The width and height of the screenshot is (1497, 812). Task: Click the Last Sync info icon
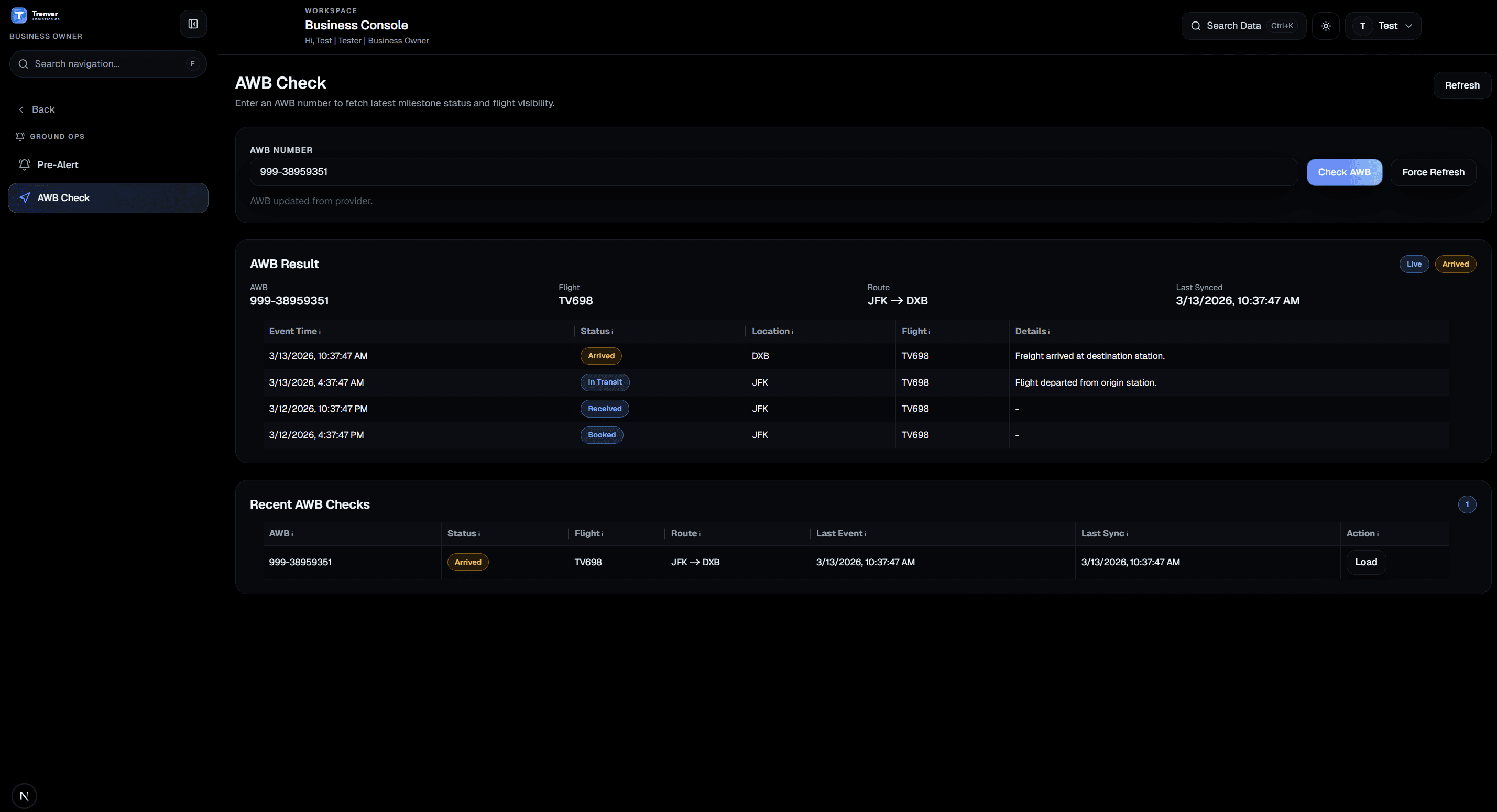click(1128, 534)
